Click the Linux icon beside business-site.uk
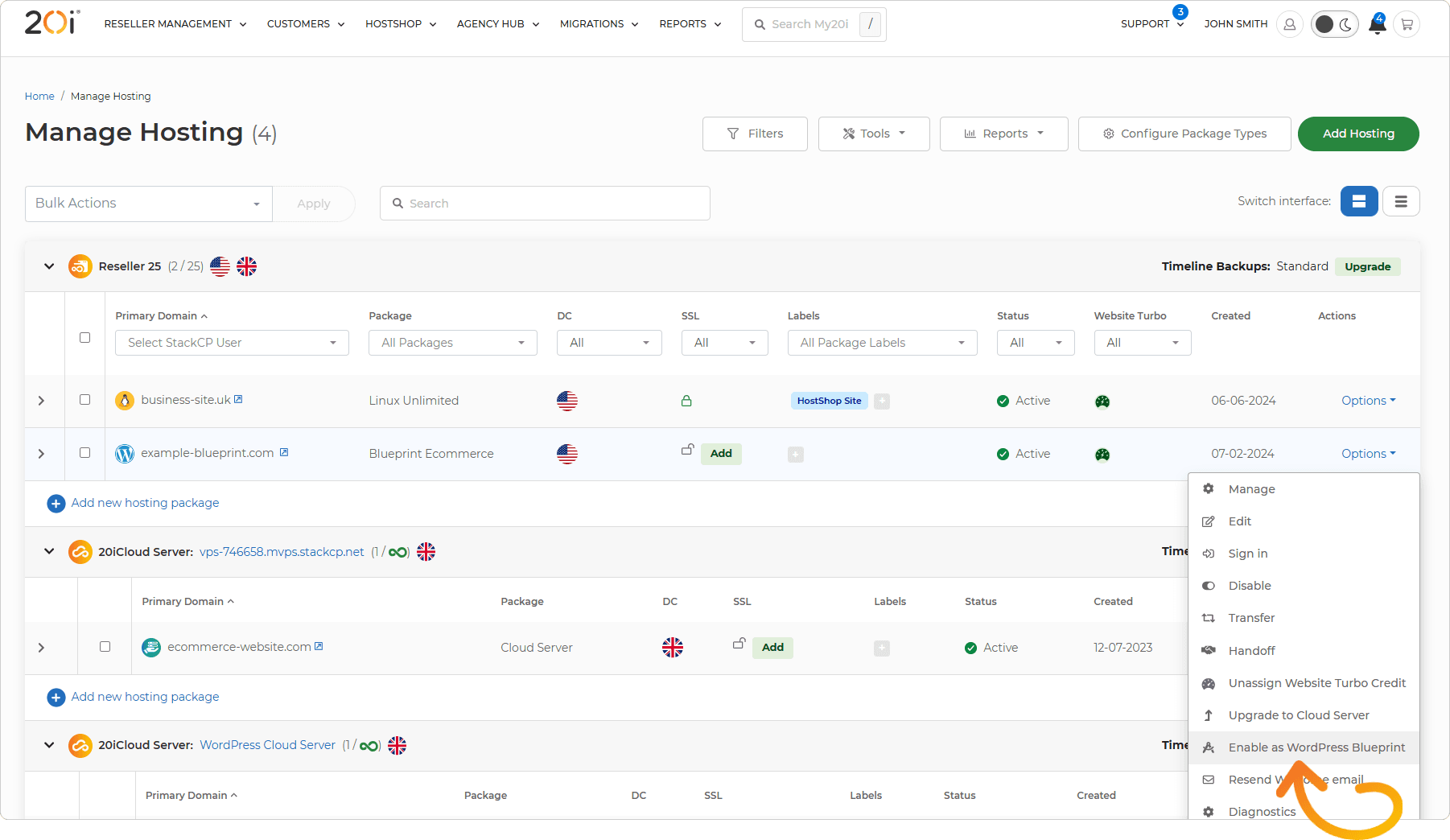This screenshot has height=840, width=1450. 125,401
